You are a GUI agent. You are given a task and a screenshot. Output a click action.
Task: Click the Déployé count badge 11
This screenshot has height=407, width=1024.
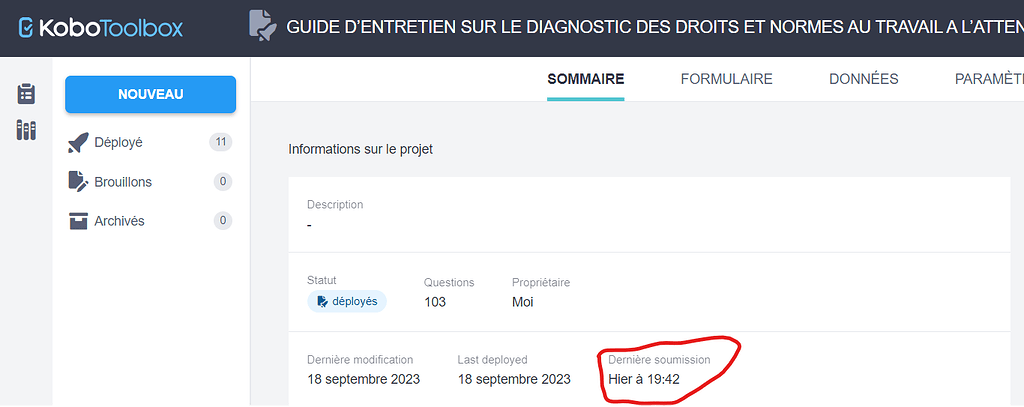coord(221,143)
